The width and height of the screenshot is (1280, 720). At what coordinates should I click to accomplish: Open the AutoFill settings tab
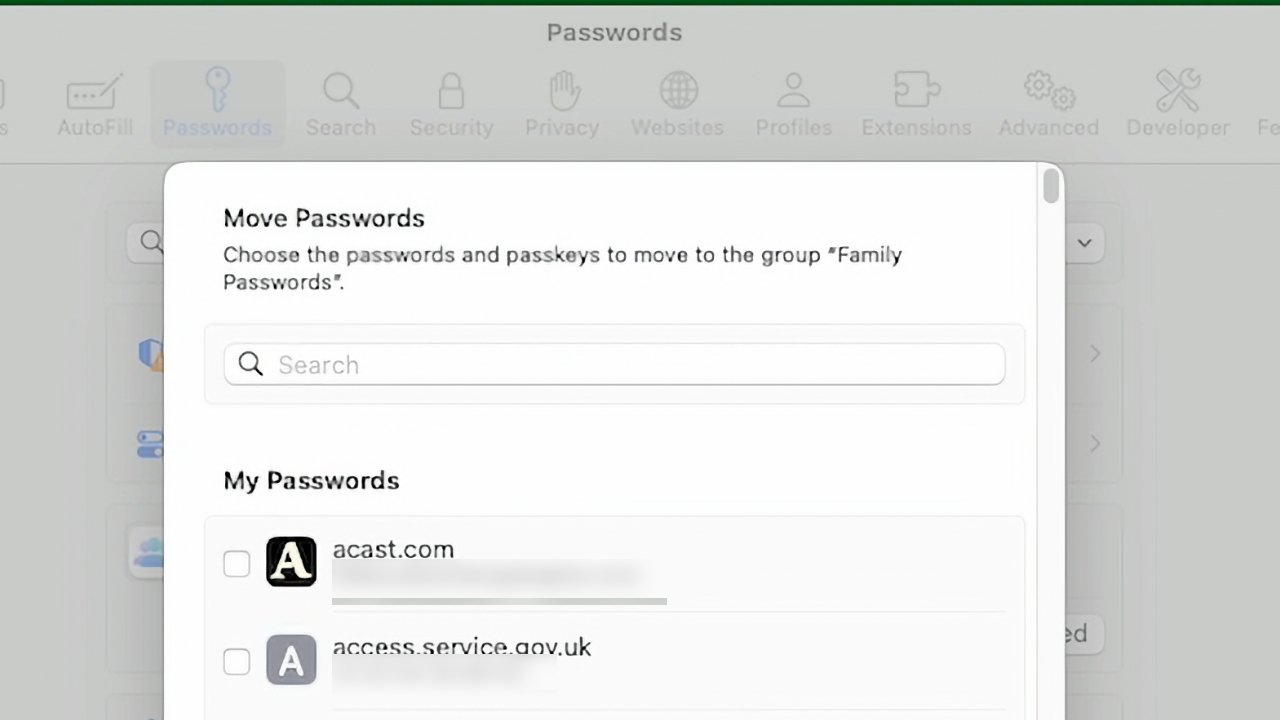pyautogui.click(x=95, y=104)
